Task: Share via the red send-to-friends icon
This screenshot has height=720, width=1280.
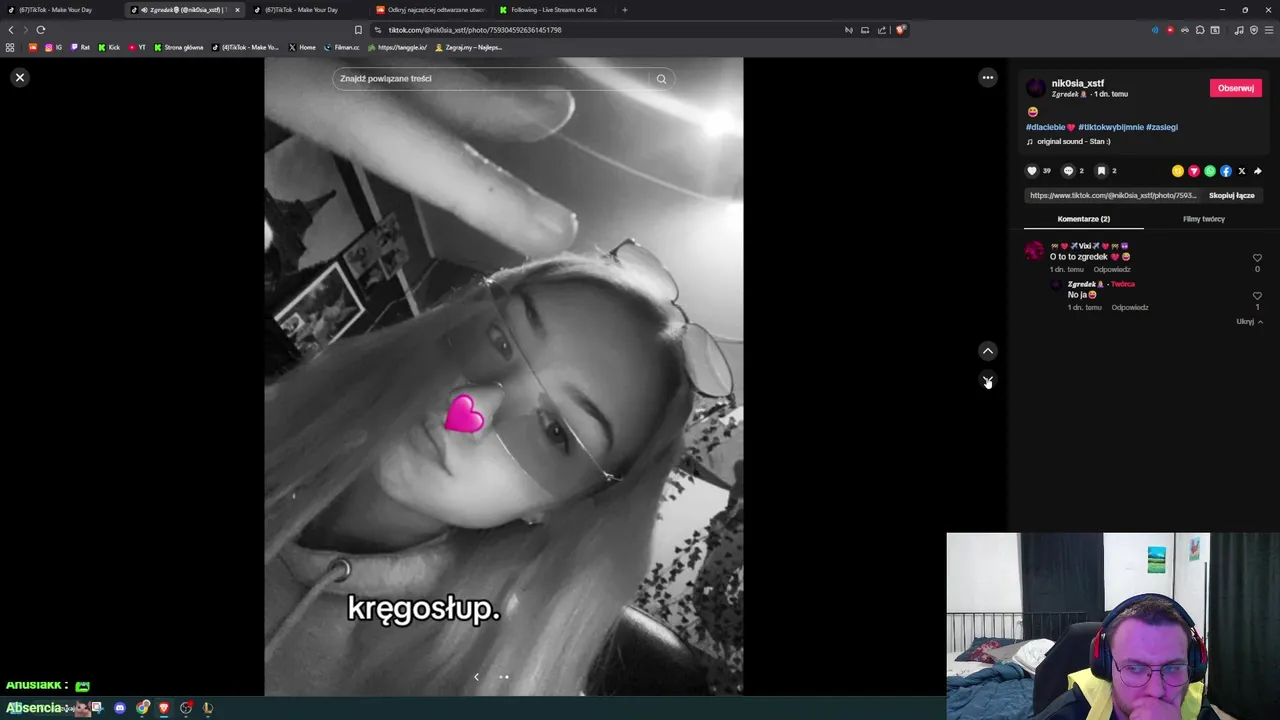Action: click(x=1194, y=171)
